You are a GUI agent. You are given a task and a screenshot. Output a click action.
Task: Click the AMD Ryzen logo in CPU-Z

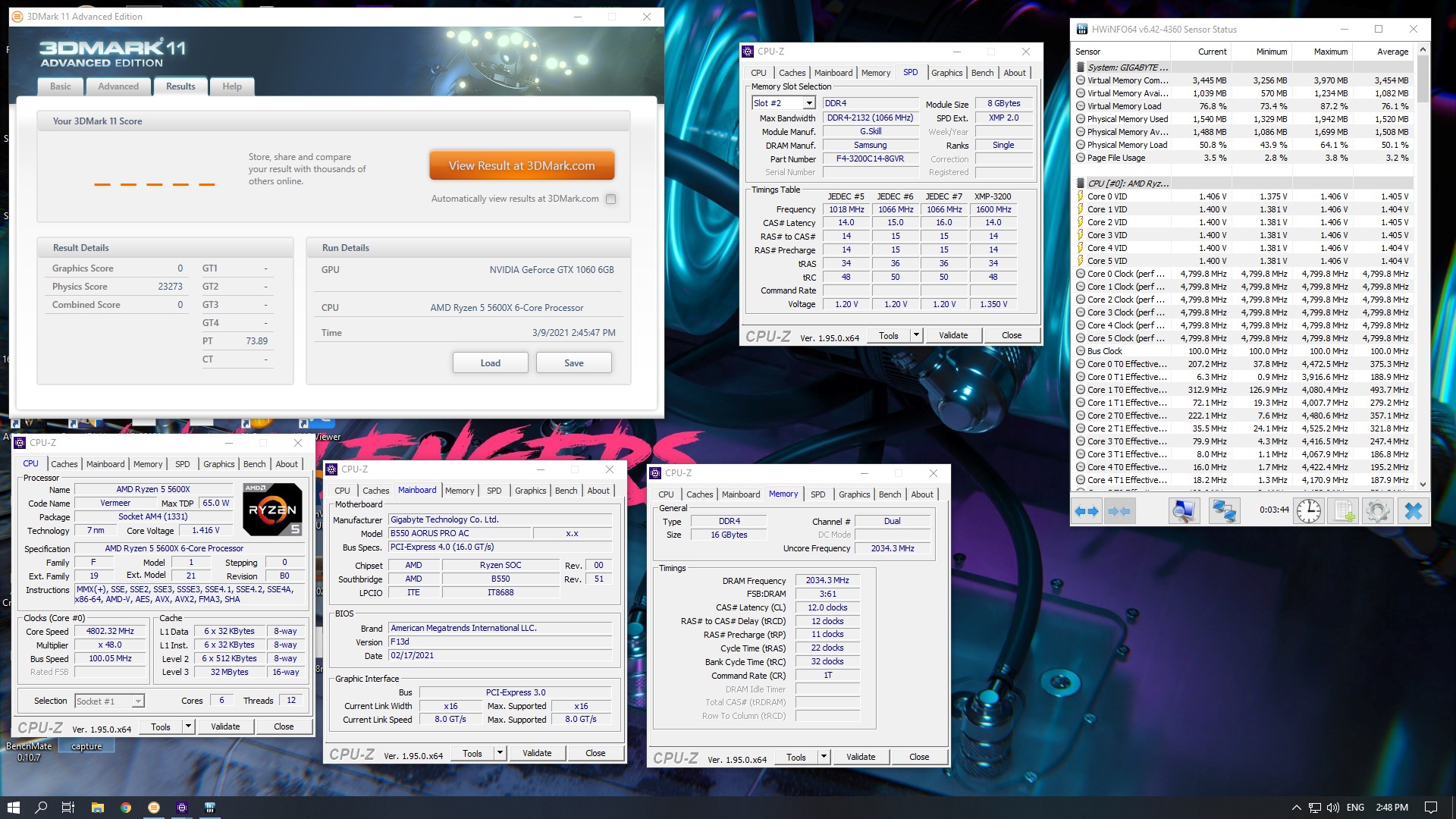[273, 509]
